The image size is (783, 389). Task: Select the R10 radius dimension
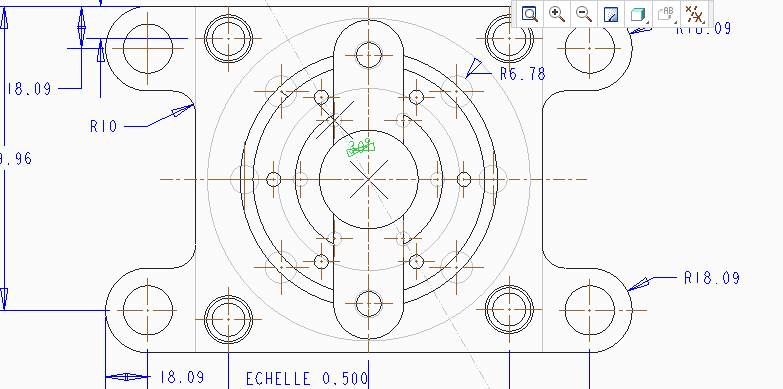103,126
